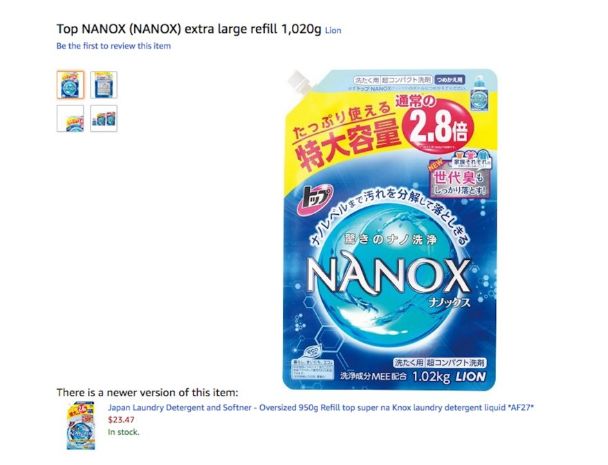Click the 1.02kg weight label on the package
Image resolution: width=608 pixels, height=465 pixels.
[x=431, y=377]
